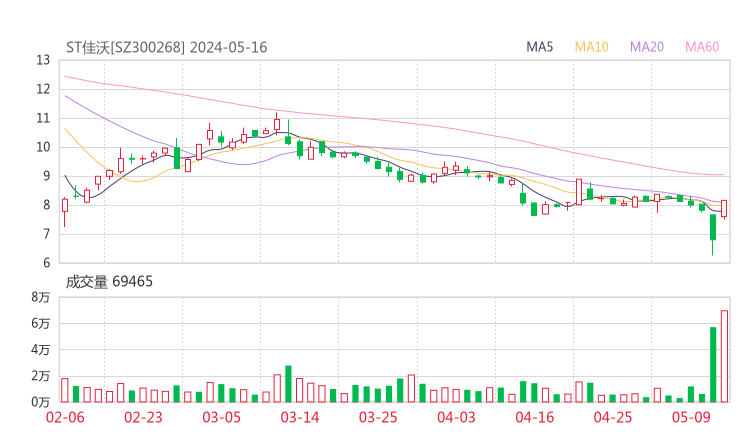Click the MA20 legend label
Screen dimensions: 740x440
647,47
